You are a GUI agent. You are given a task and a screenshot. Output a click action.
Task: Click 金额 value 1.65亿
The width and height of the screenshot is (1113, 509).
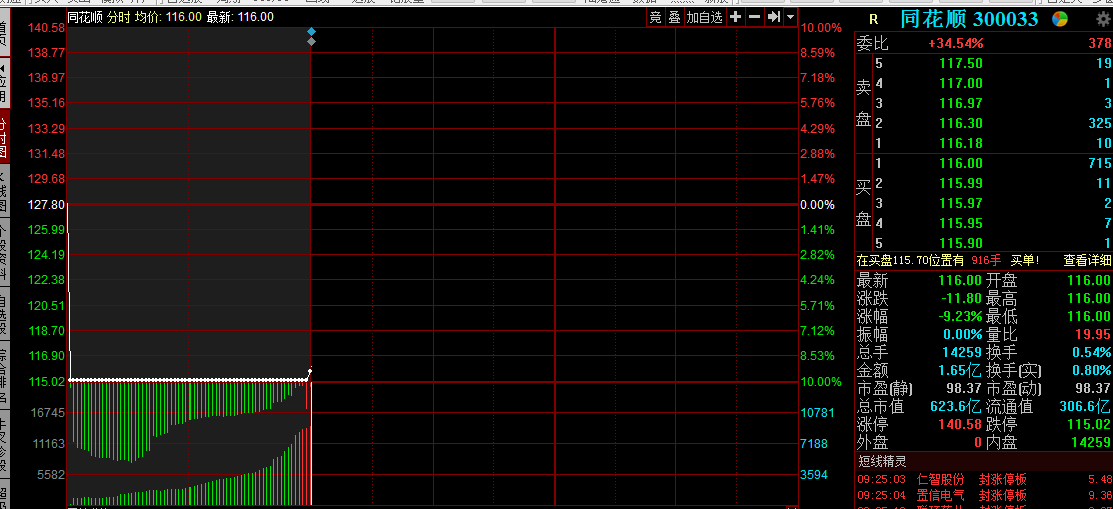pyautogui.click(x=960, y=371)
